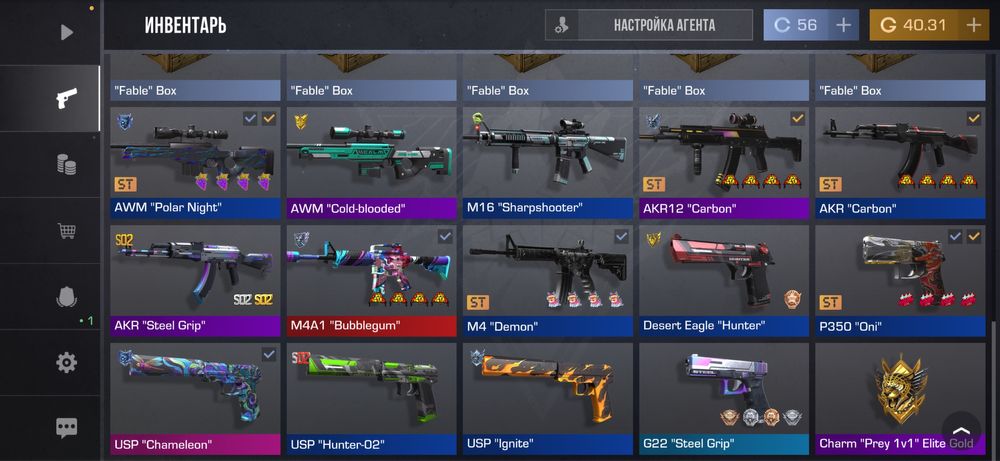The width and height of the screenshot is (1000, 461).
Task: Select the pistol inventory sidebar icon
Action: coord(66,98)
